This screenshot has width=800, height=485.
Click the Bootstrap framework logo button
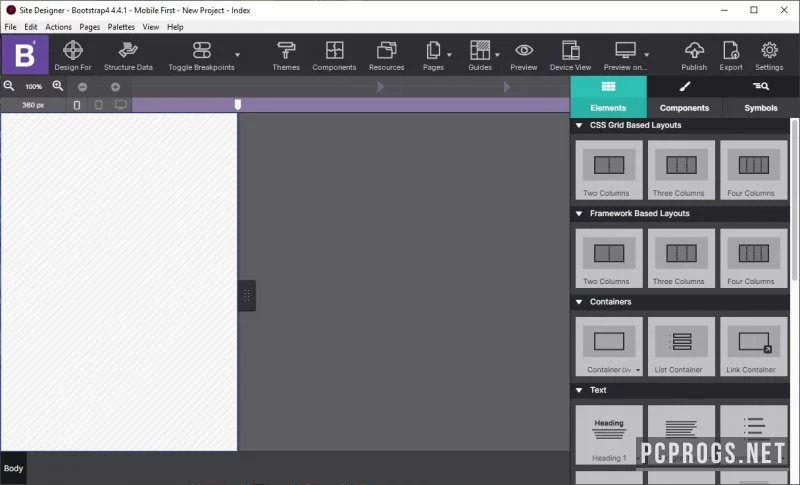[x=24, y=55]
